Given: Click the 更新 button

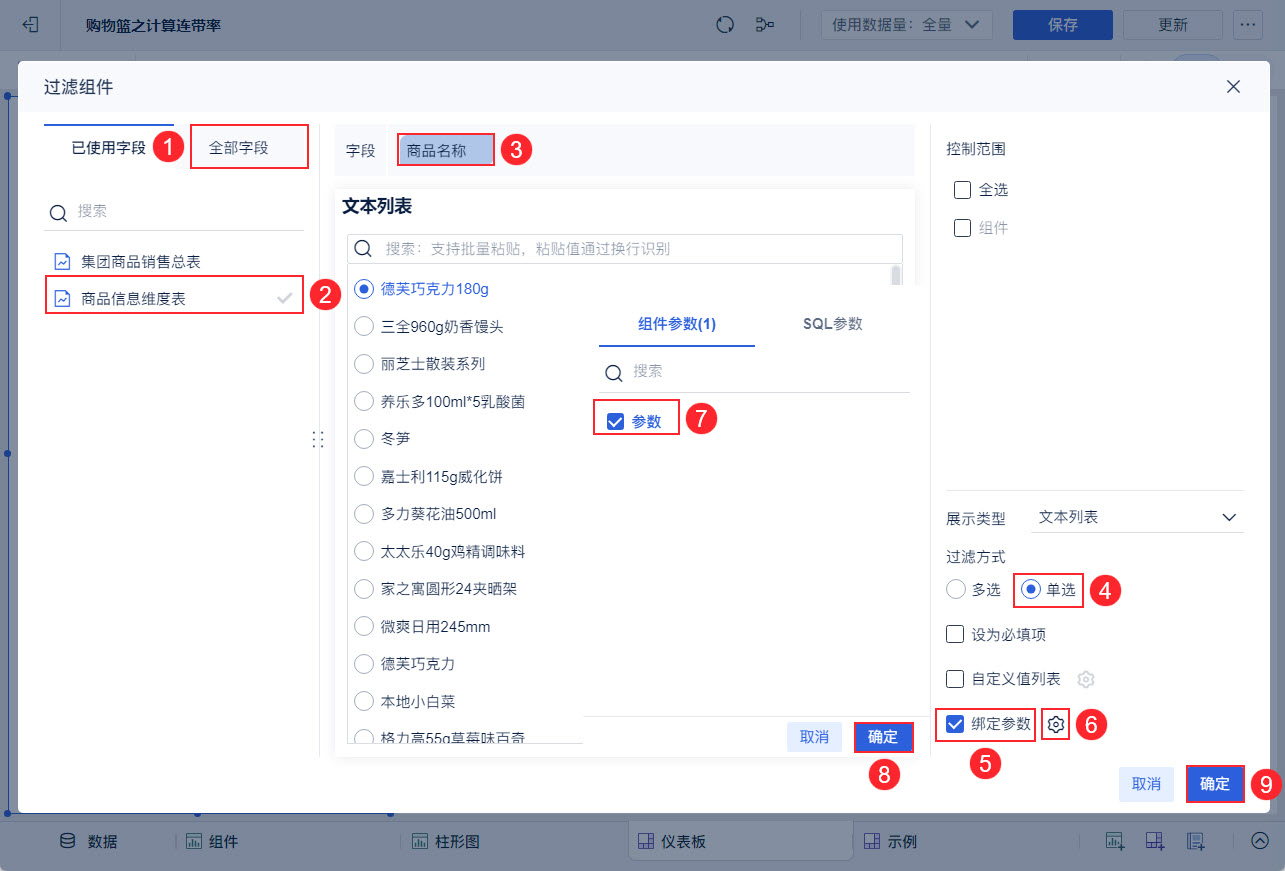Looking at the screenshot, I should point(1173,25).
